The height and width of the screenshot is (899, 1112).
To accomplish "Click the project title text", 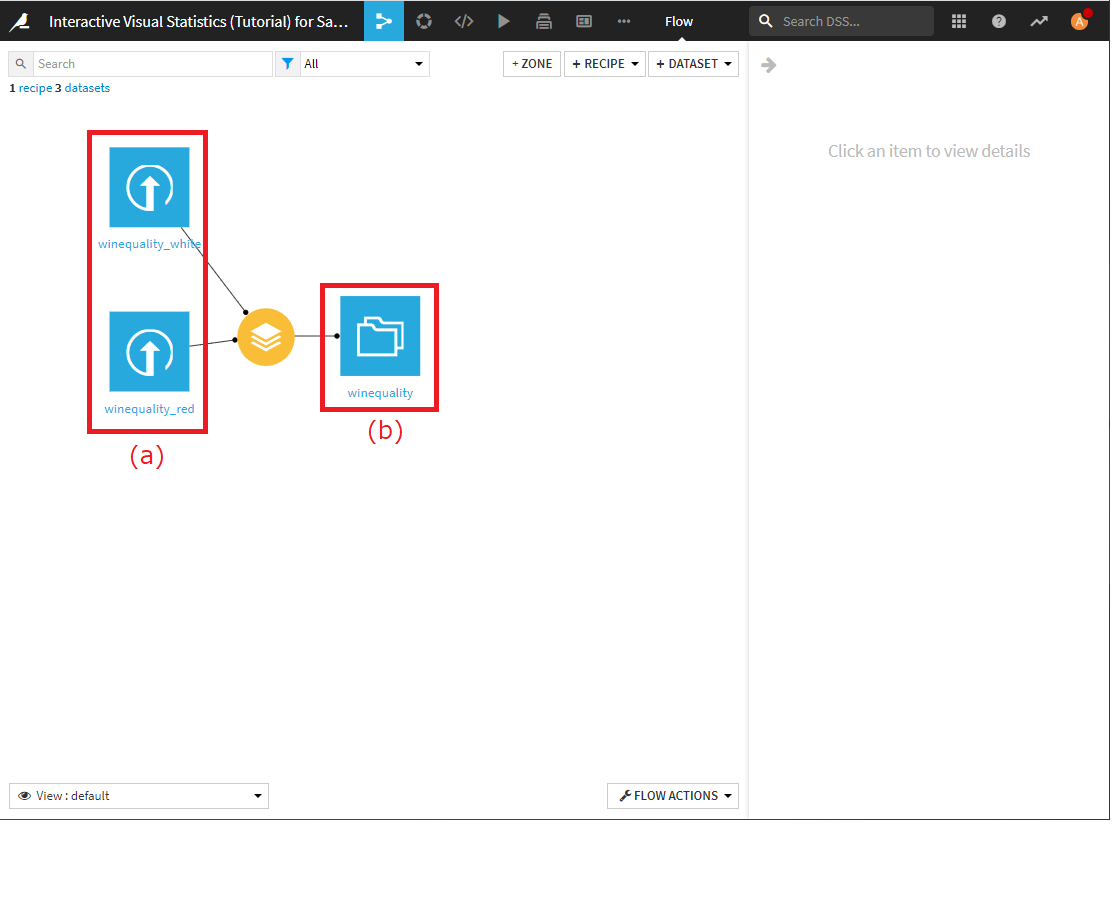I will pos(199,21).
